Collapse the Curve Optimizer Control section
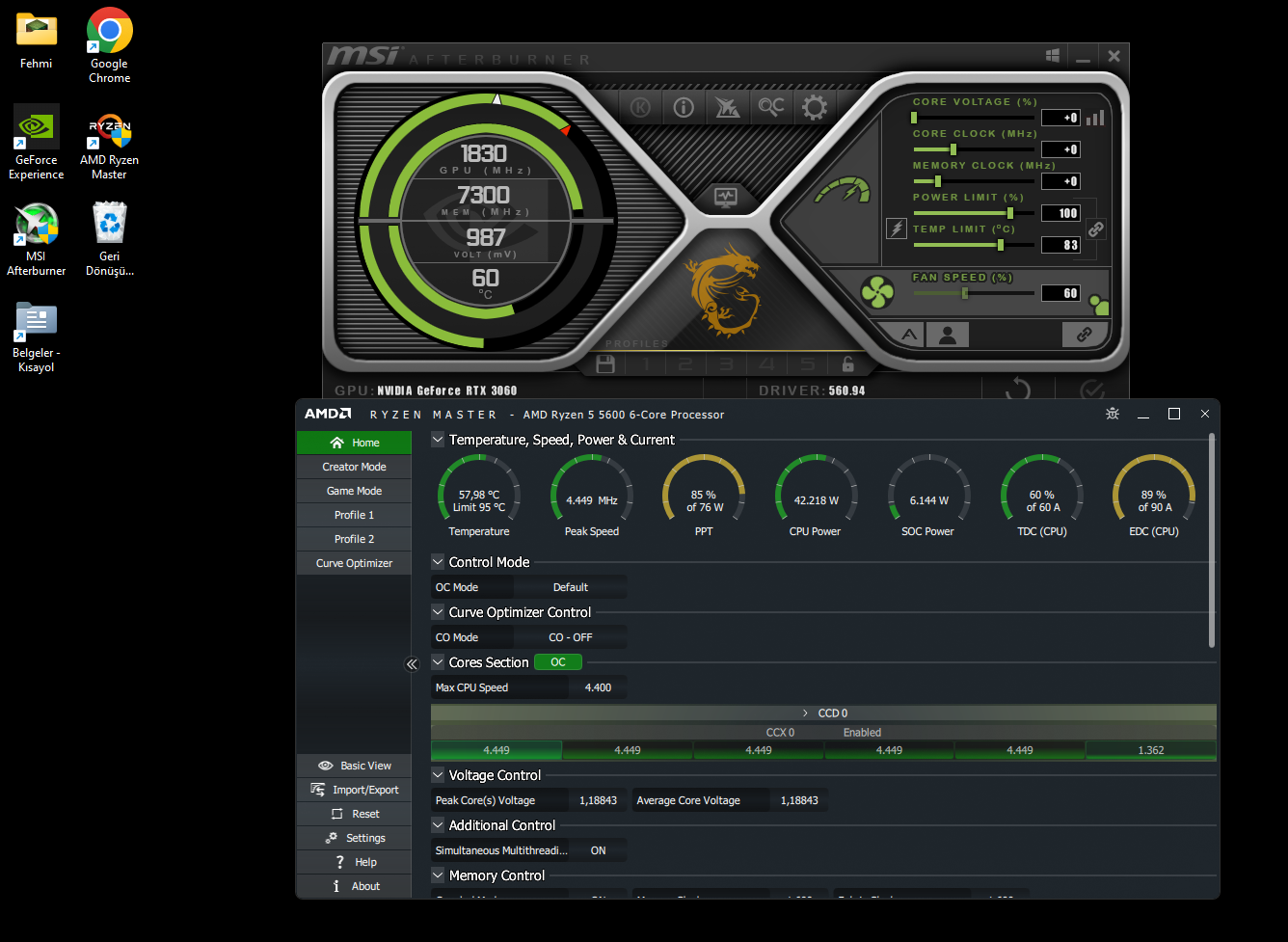1288x942 pixels. tap(438, 612)
